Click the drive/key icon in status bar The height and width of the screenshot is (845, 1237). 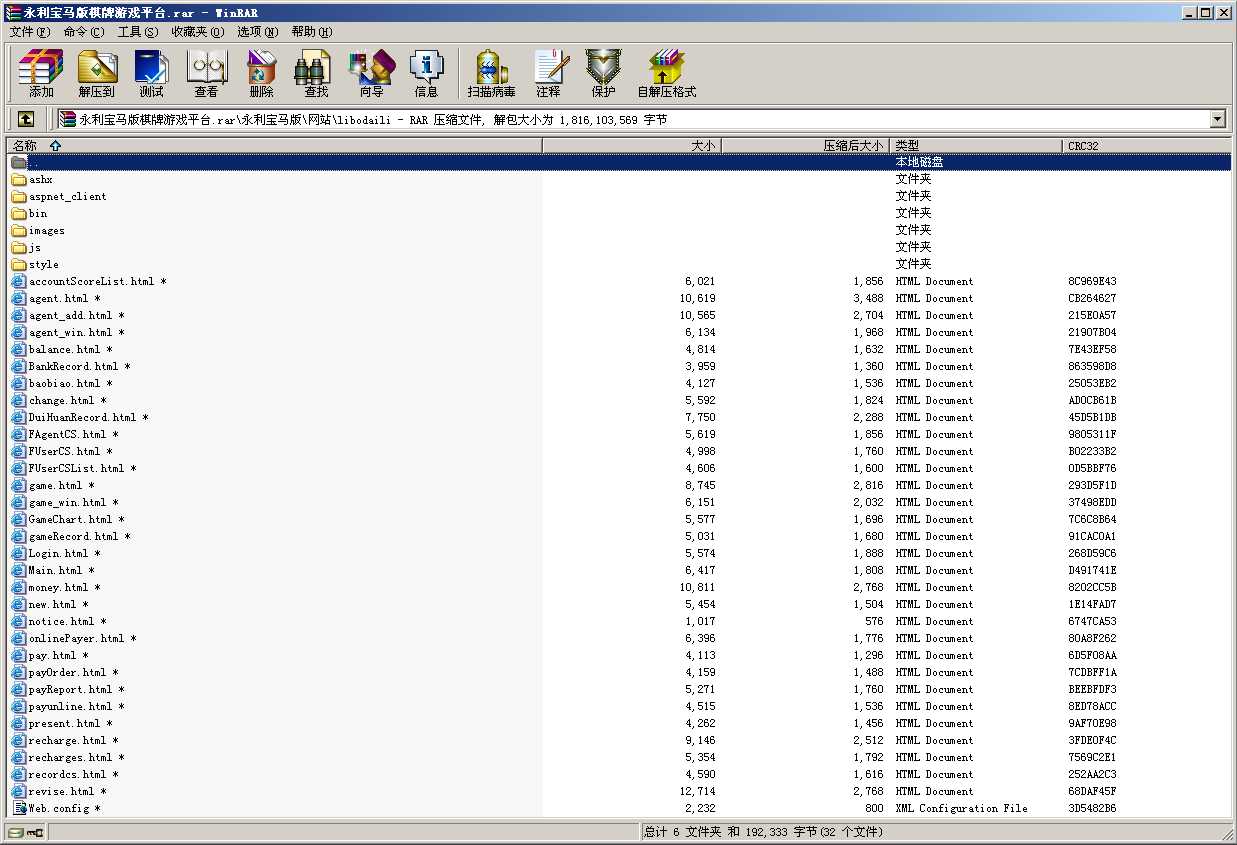coord(26,832)
